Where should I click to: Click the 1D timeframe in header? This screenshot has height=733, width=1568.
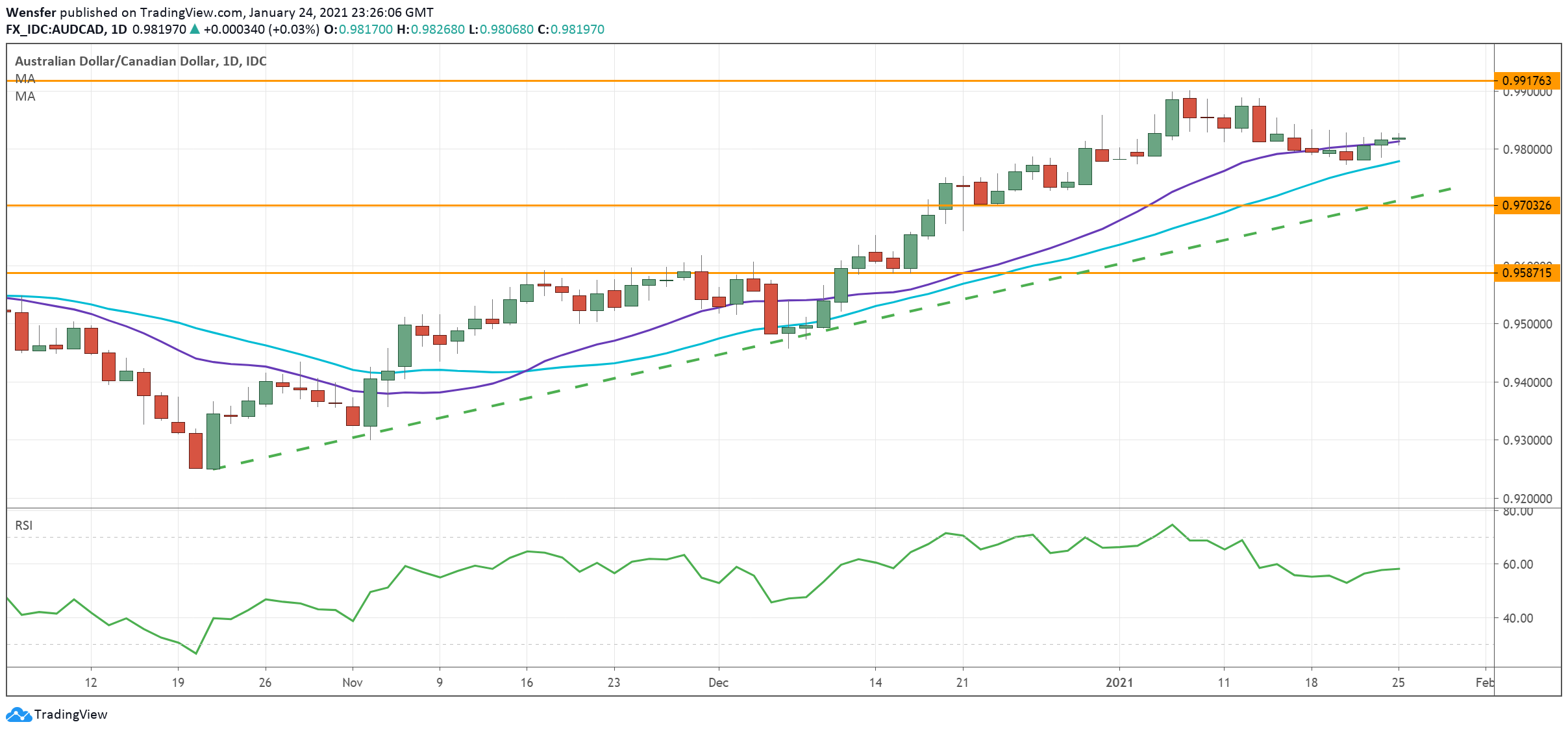(119, 29)
